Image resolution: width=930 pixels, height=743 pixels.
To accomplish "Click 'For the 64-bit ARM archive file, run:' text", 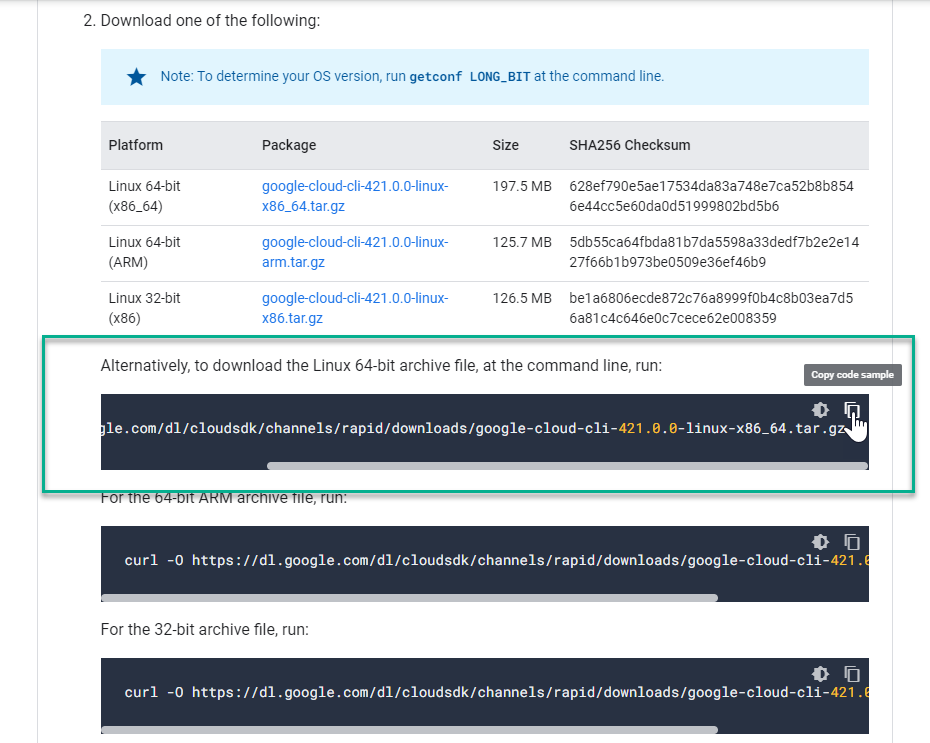I will pos(224,498).
